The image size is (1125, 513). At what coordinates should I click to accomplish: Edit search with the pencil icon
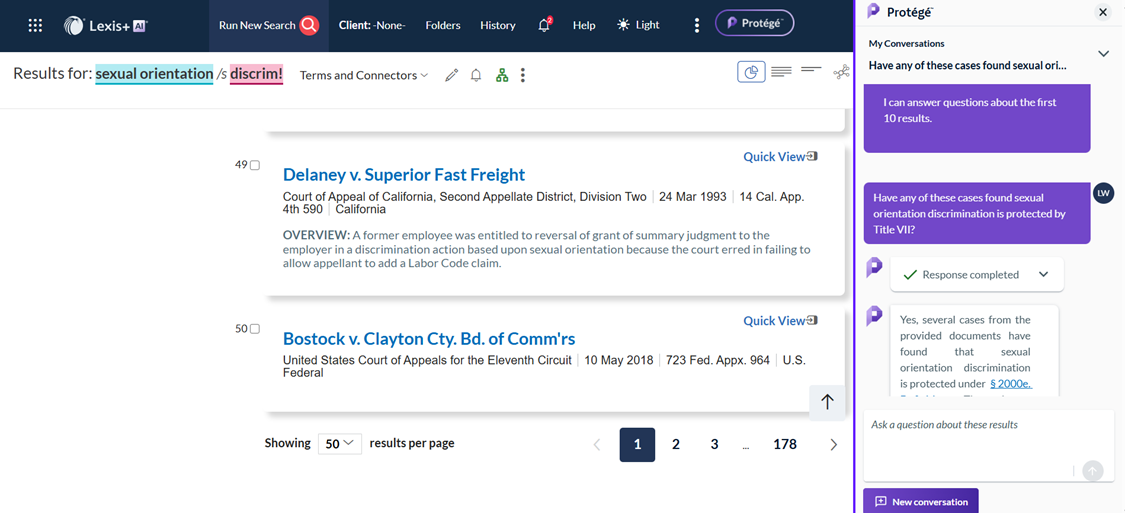[451, 75]
